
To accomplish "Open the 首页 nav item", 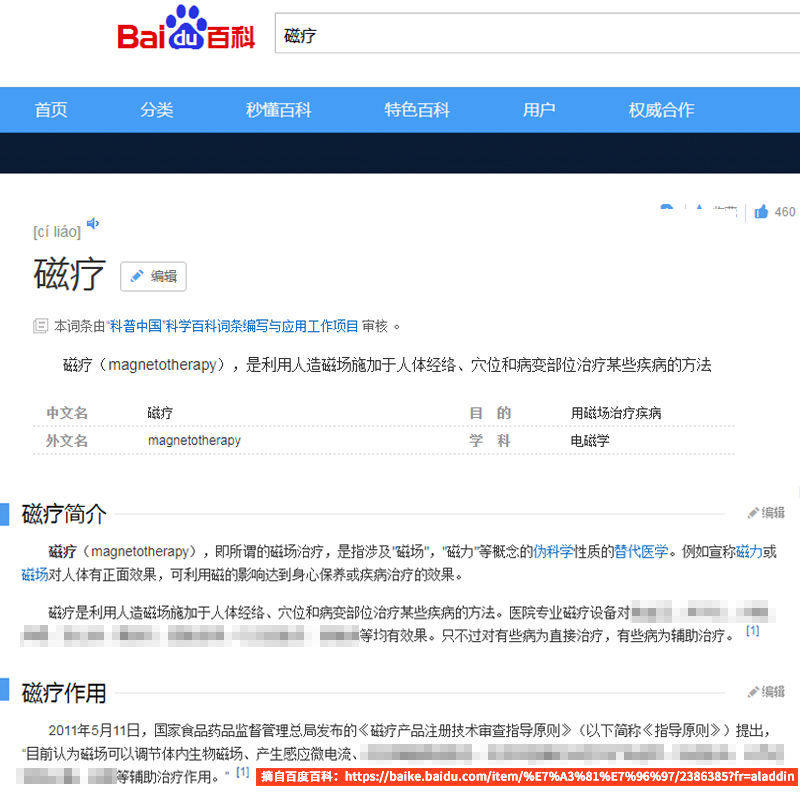I will coord(51,110).
